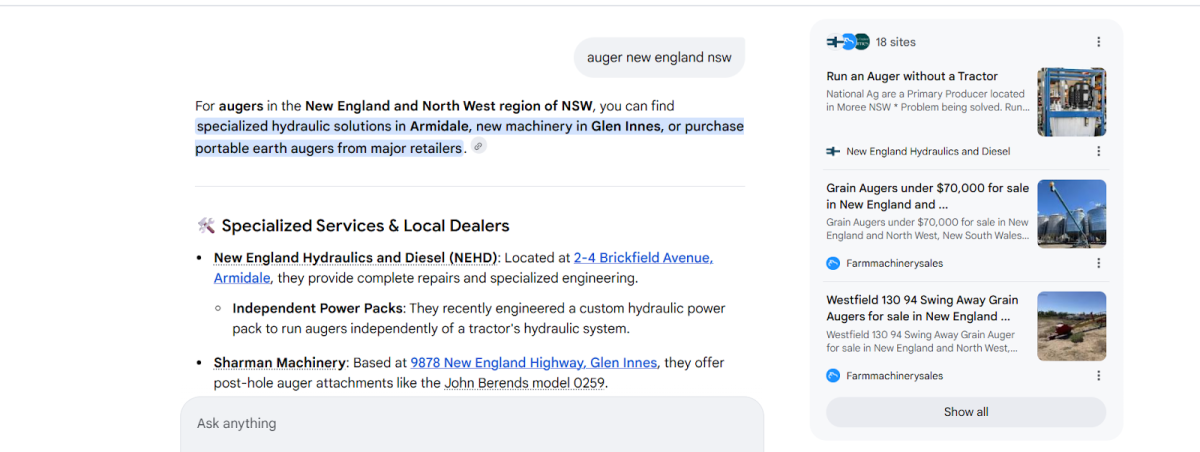The image size is (1200, 452).
Task: Open the three-dot menu beside 18 sites
Action: tap(1098, 42)
